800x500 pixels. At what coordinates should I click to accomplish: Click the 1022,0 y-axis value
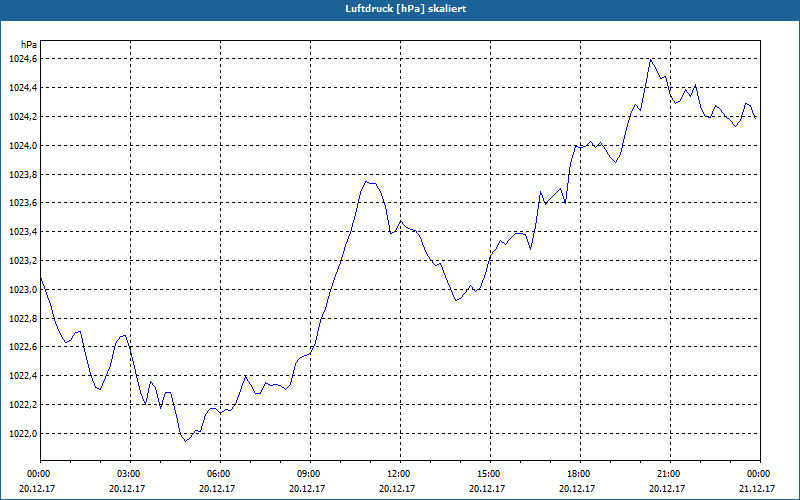point(23,434)
